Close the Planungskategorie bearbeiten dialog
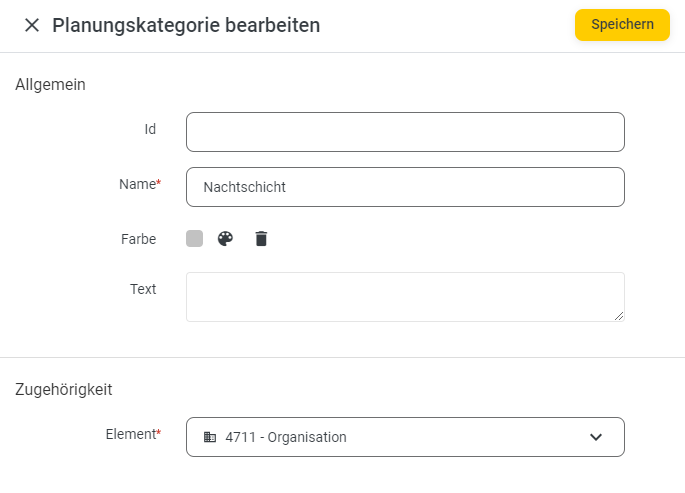Screen dimensions: 685x493 click(32, 25)
